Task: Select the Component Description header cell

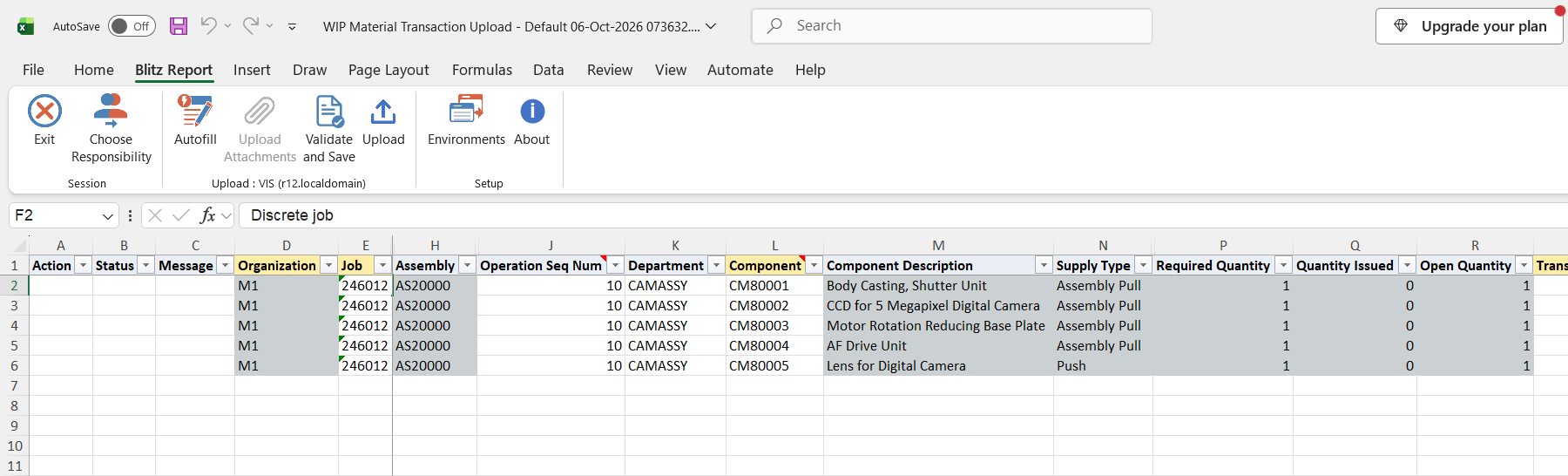Action: click(x=938, y=265)
